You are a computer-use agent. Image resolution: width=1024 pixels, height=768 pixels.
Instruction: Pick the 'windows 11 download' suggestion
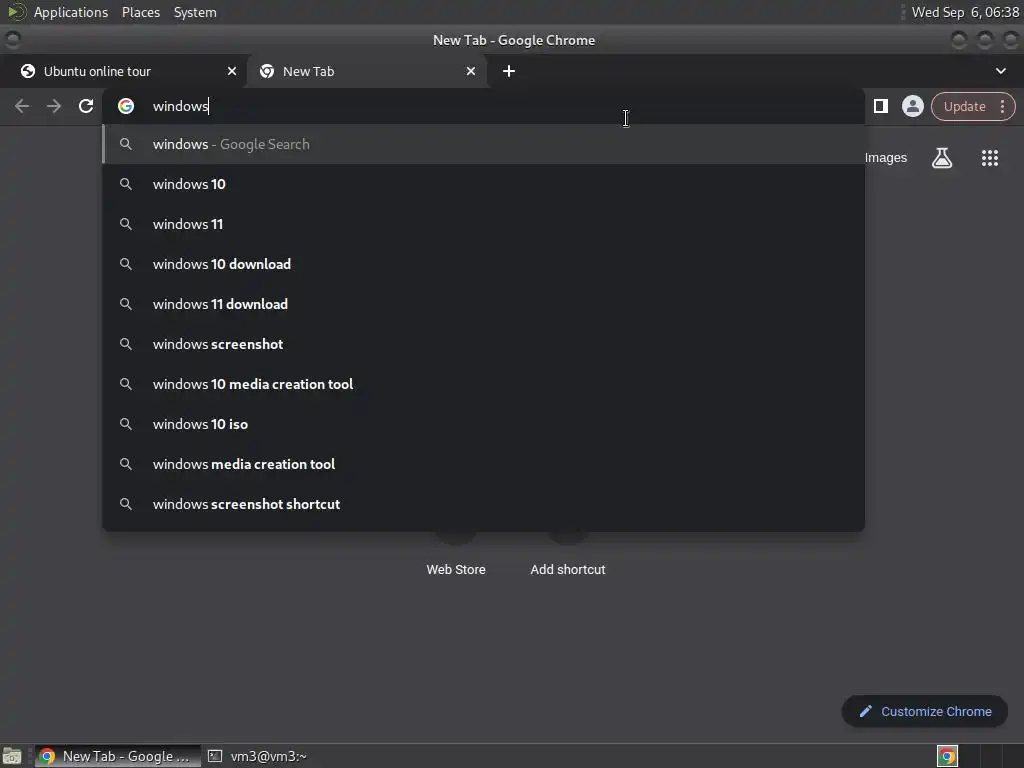pos(483,304)
